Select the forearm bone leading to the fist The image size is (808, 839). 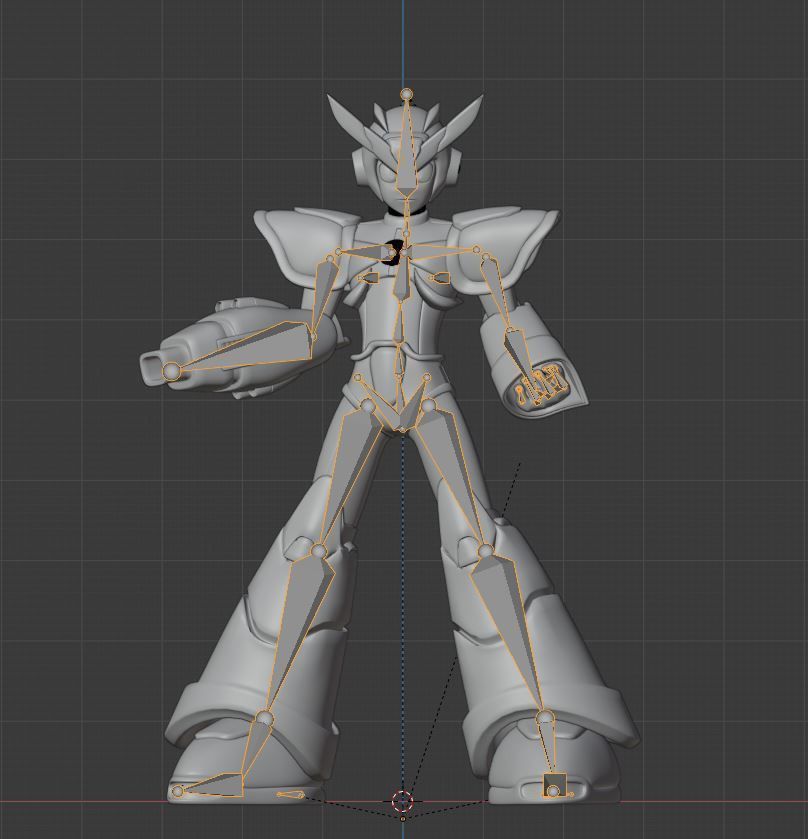[x=518, y=354]
